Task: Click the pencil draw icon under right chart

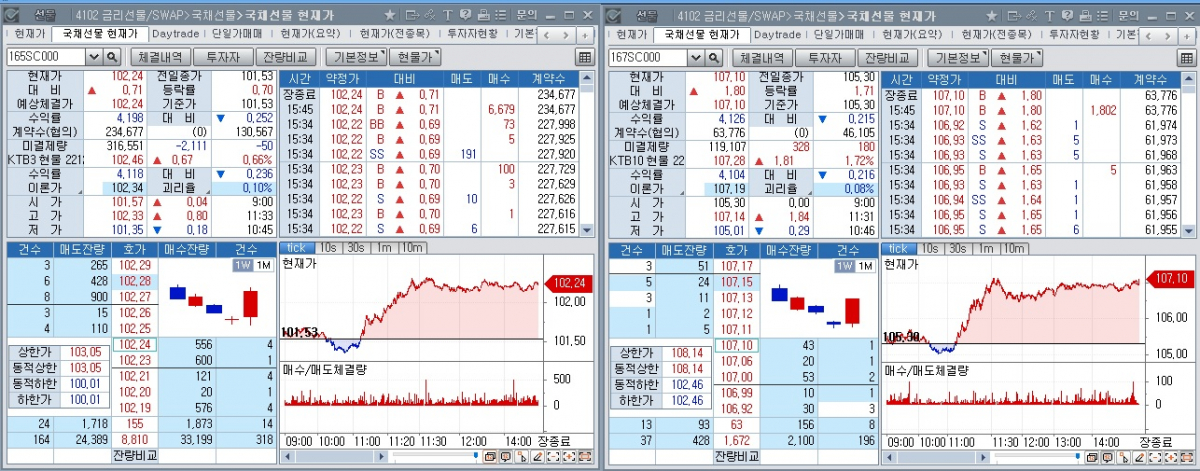Action: (1140, 457)
